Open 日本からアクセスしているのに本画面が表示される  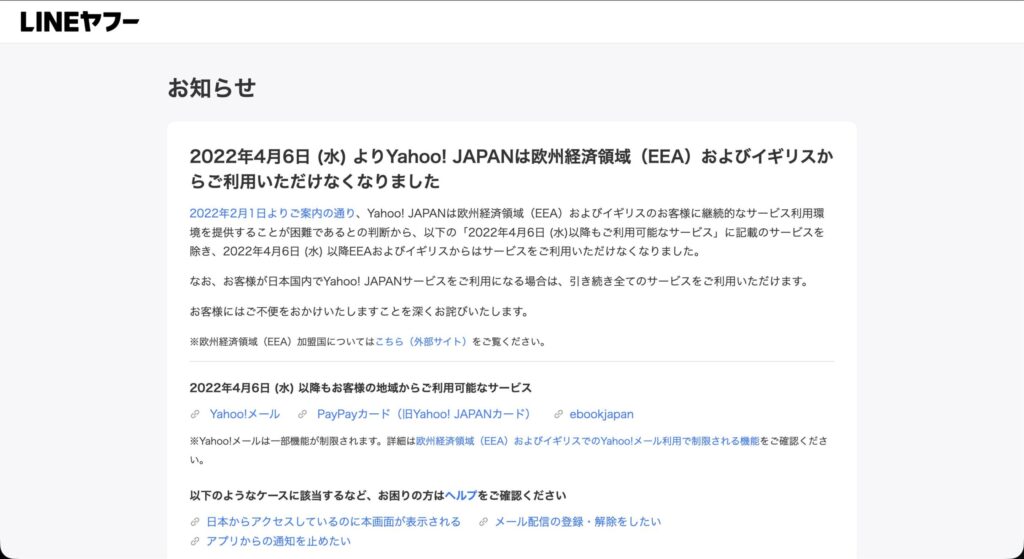point(333,522)
